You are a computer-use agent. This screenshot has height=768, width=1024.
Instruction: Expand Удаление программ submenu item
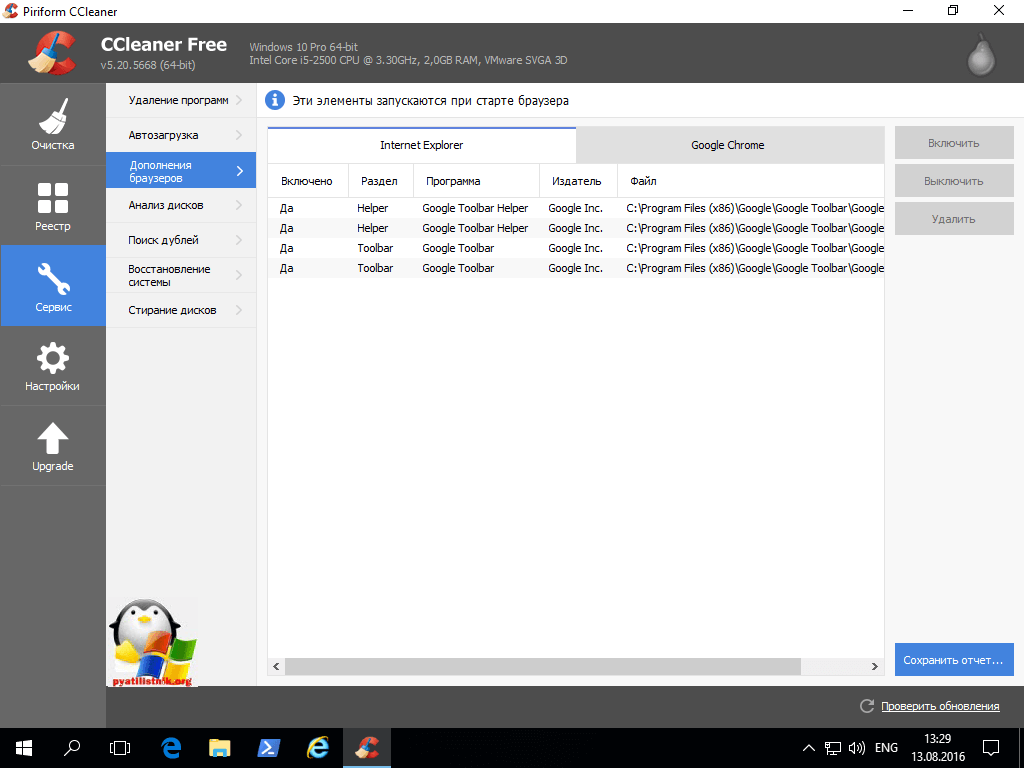[x=180, y=100]
